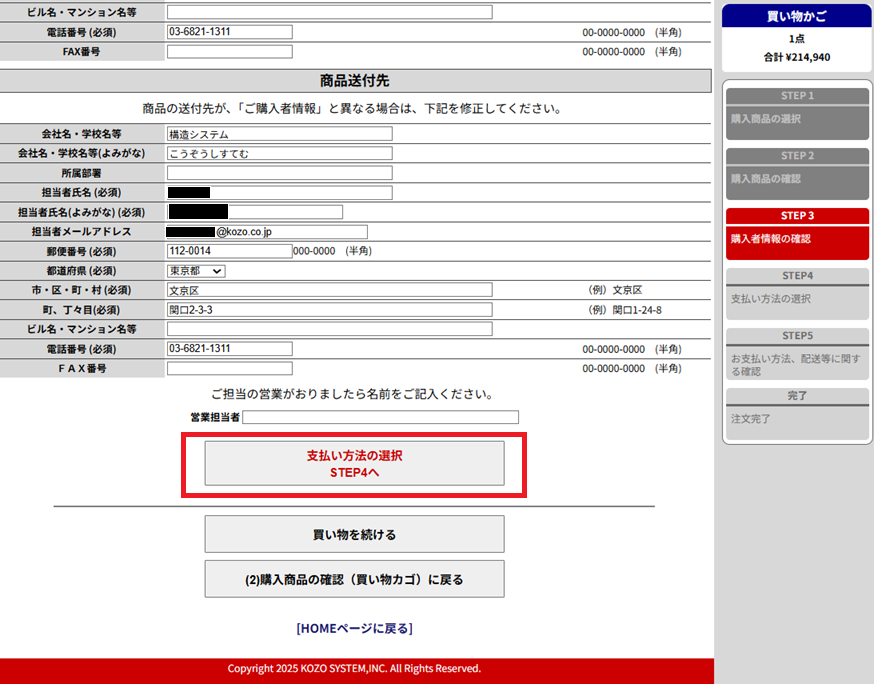Screen dimensions: 874x684
Task: Select the empty 所属部署 input field
Action: click(279, 173)
